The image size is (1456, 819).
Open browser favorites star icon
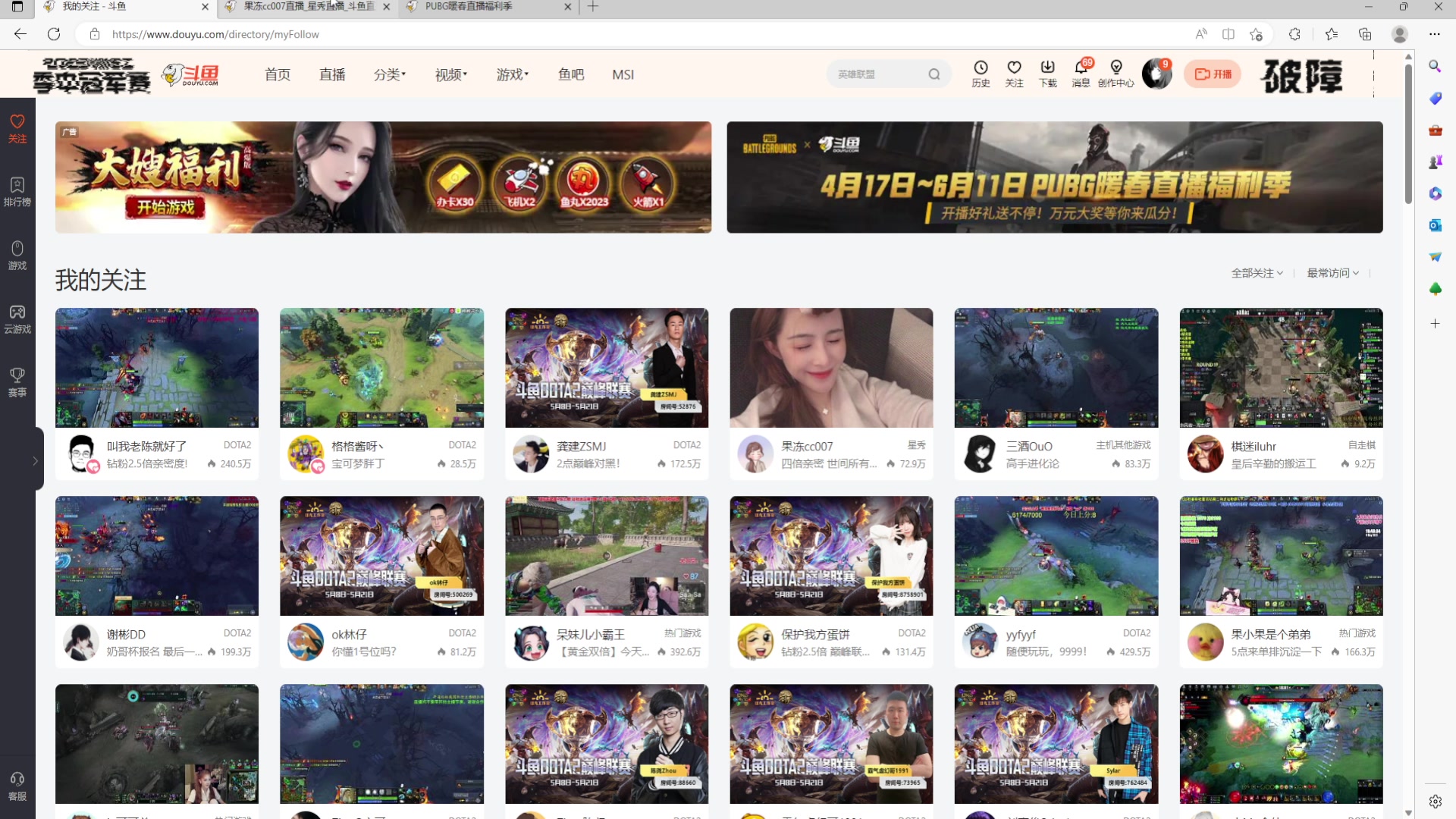(1331, 34)
